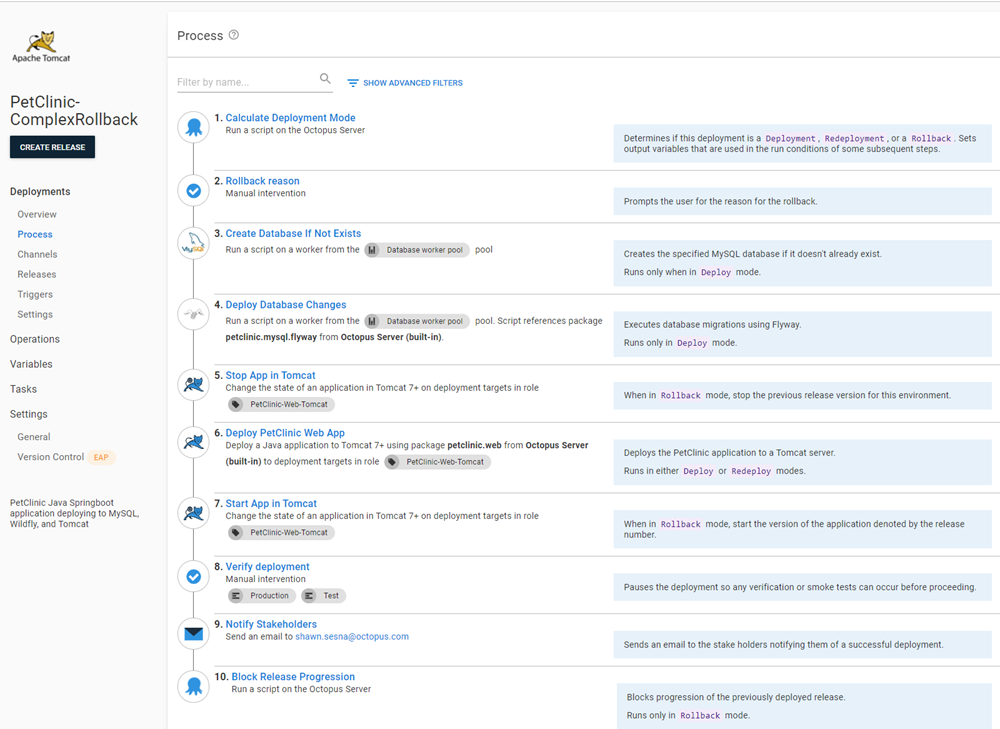Click the Octopus icon for step 1
The height and width of the screenshot is (729, 1000).
pos(194,127)
